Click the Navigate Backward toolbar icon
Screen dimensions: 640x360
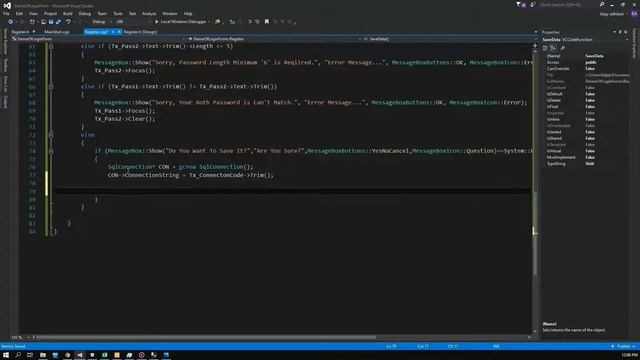10,22
